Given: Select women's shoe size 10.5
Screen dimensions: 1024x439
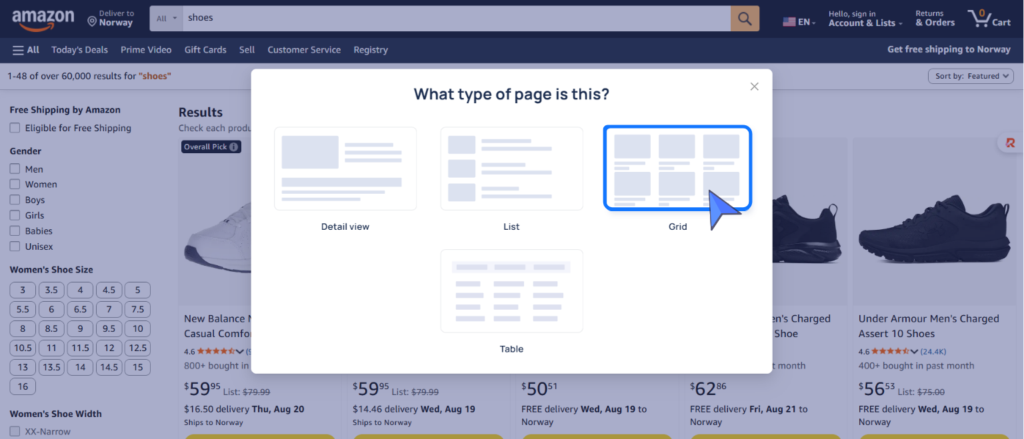Looking at the screenshot, I should [x=23, y=348].
